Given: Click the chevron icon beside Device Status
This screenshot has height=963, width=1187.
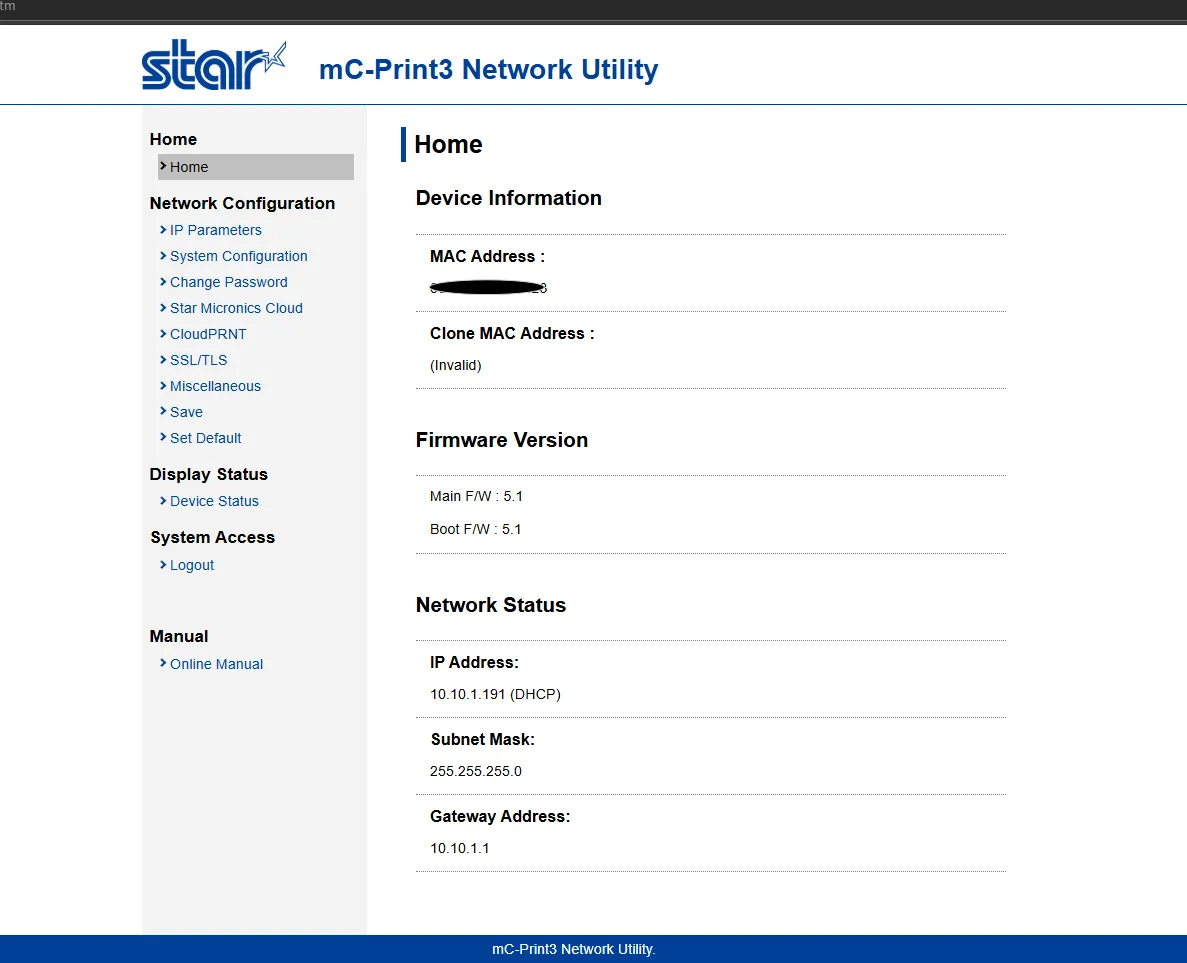Looking at the screenshot, I should (x=163, y=500).
